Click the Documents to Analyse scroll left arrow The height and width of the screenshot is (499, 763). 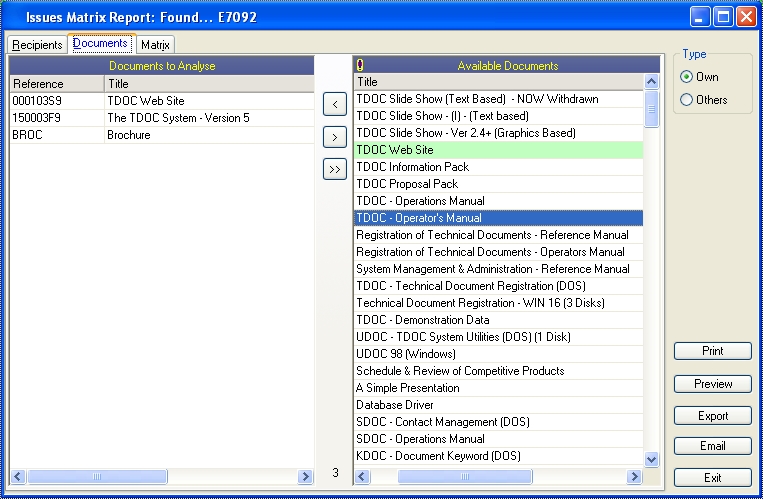click(18, 477)
